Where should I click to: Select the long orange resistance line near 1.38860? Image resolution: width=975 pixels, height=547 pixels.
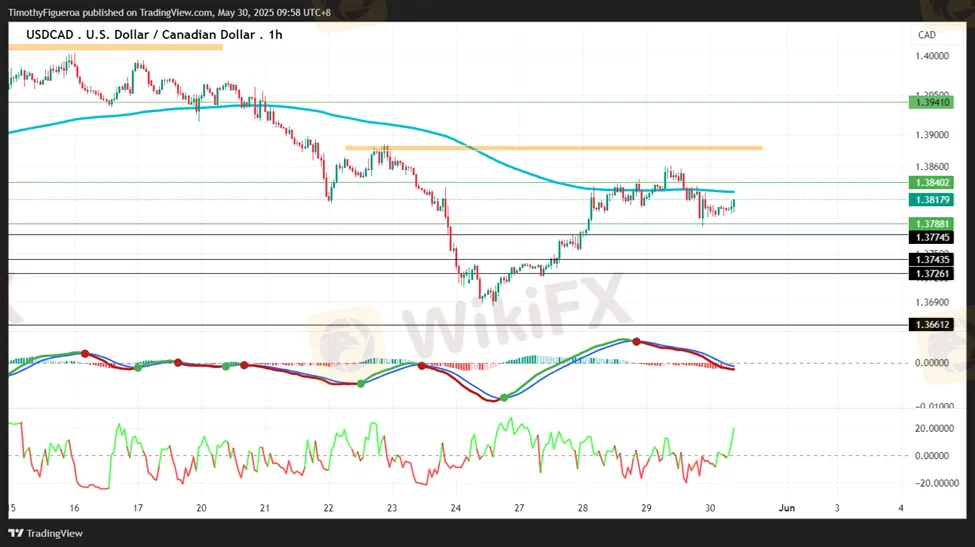tap(553, 148)
